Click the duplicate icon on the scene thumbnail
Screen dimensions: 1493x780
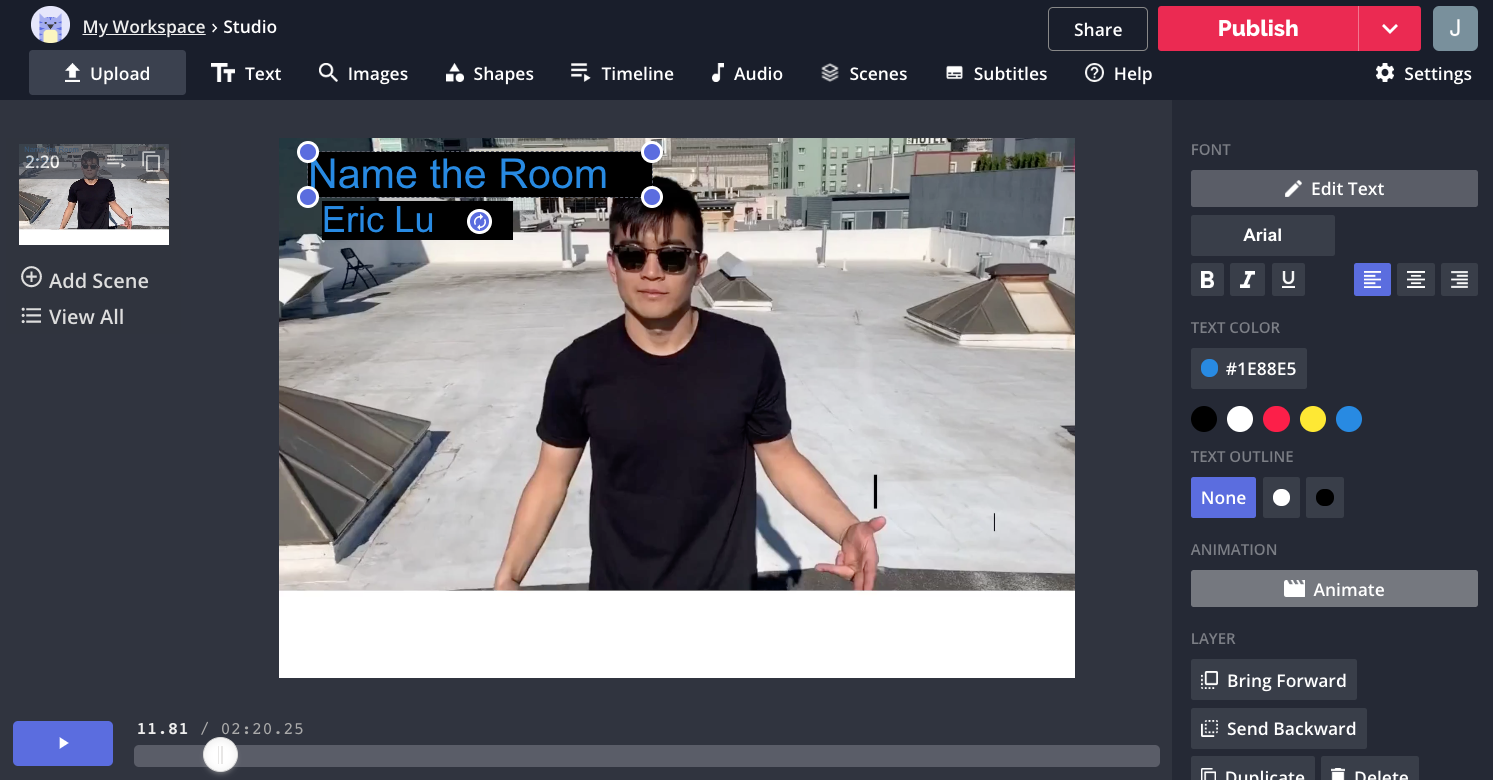point(151,161)
